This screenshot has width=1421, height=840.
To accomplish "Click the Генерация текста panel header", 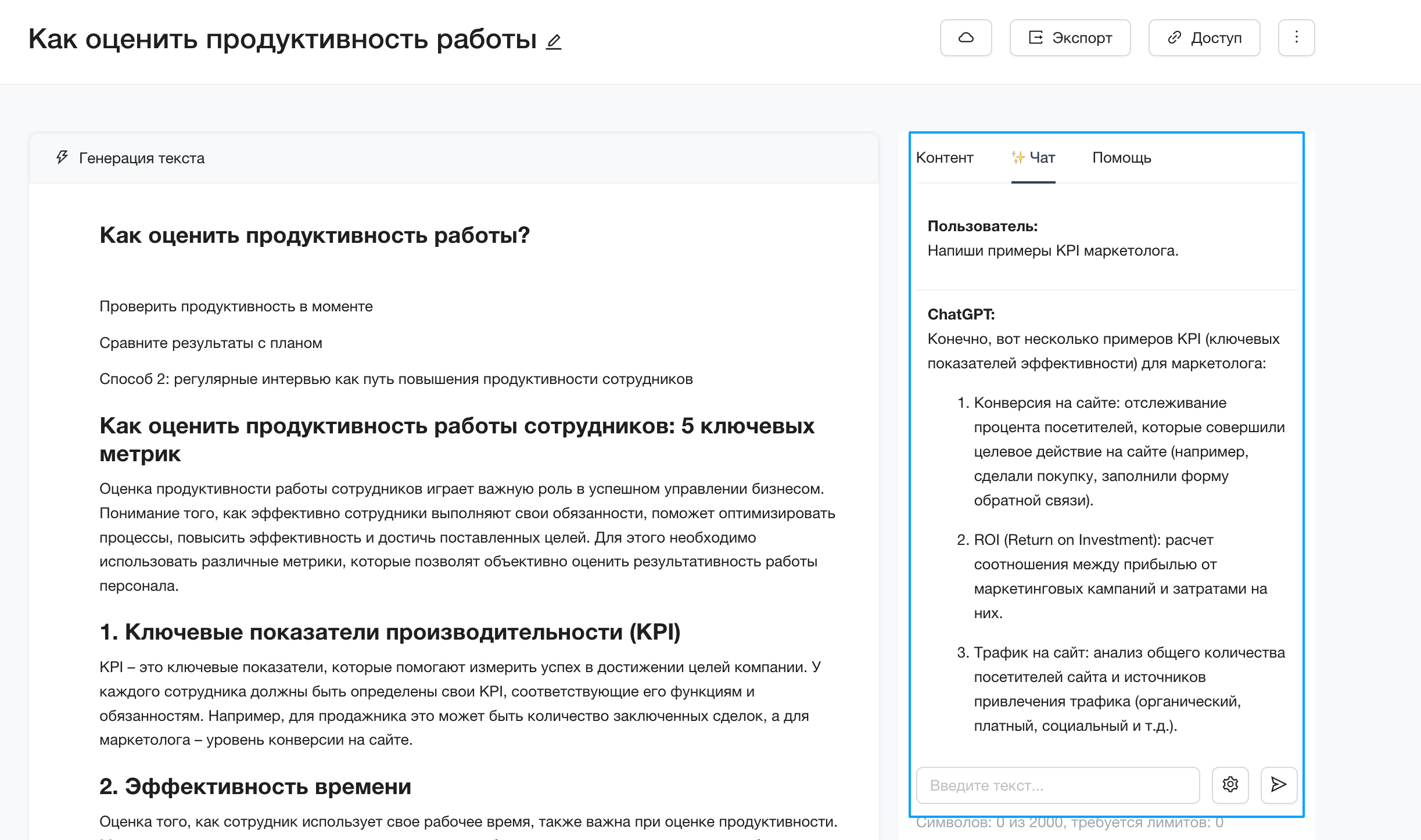I will [x=141, y=157].
